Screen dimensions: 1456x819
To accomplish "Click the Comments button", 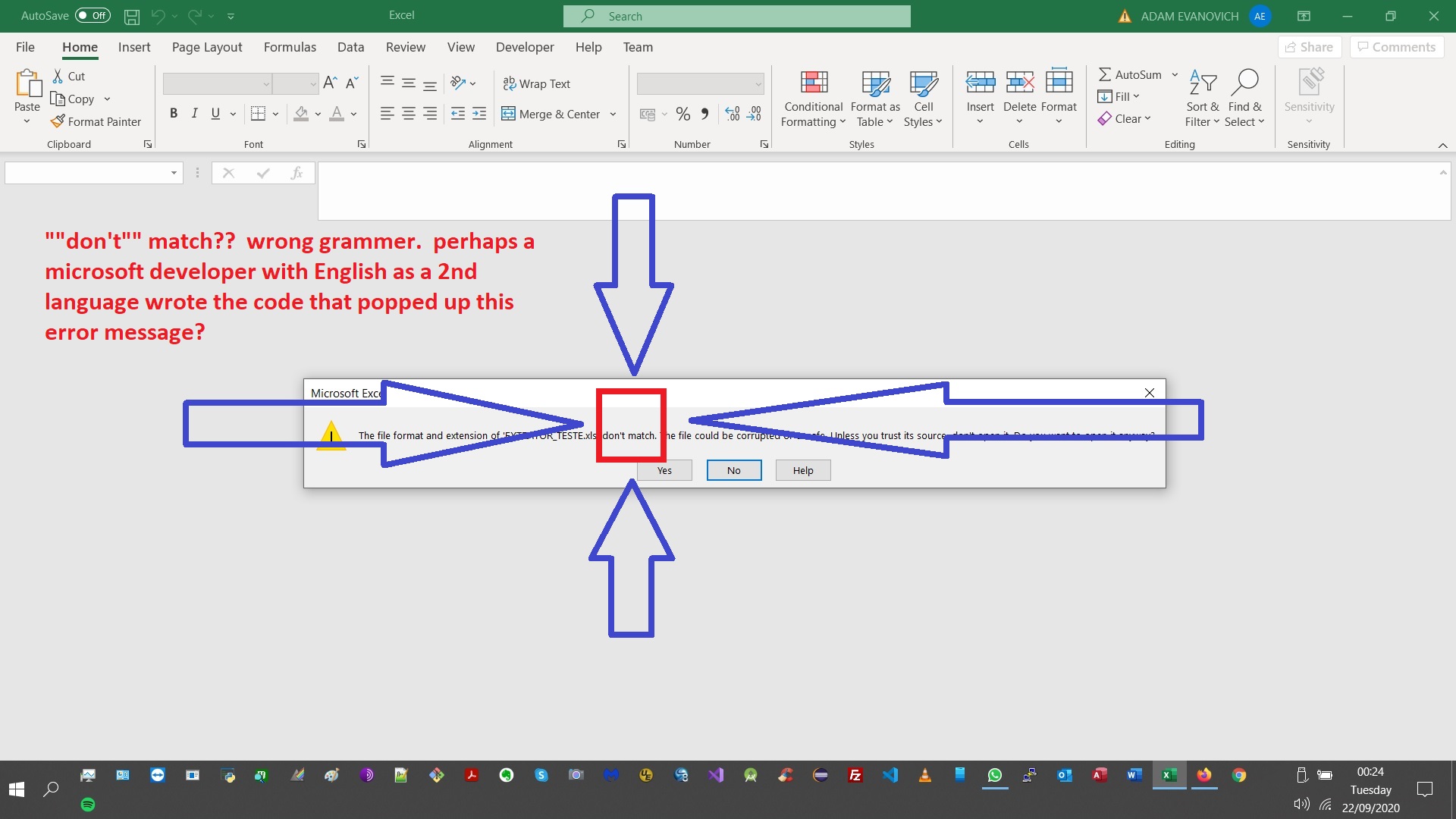I will point(1397,47).
